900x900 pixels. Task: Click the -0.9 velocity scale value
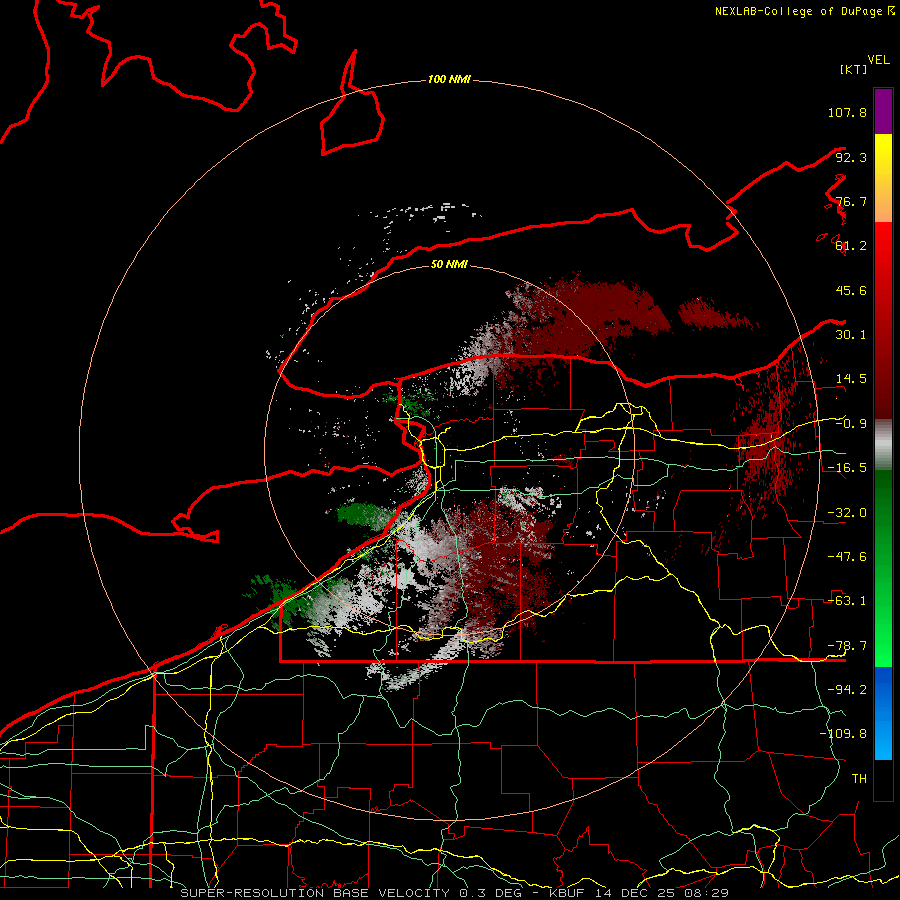click(x=851, y=424)
